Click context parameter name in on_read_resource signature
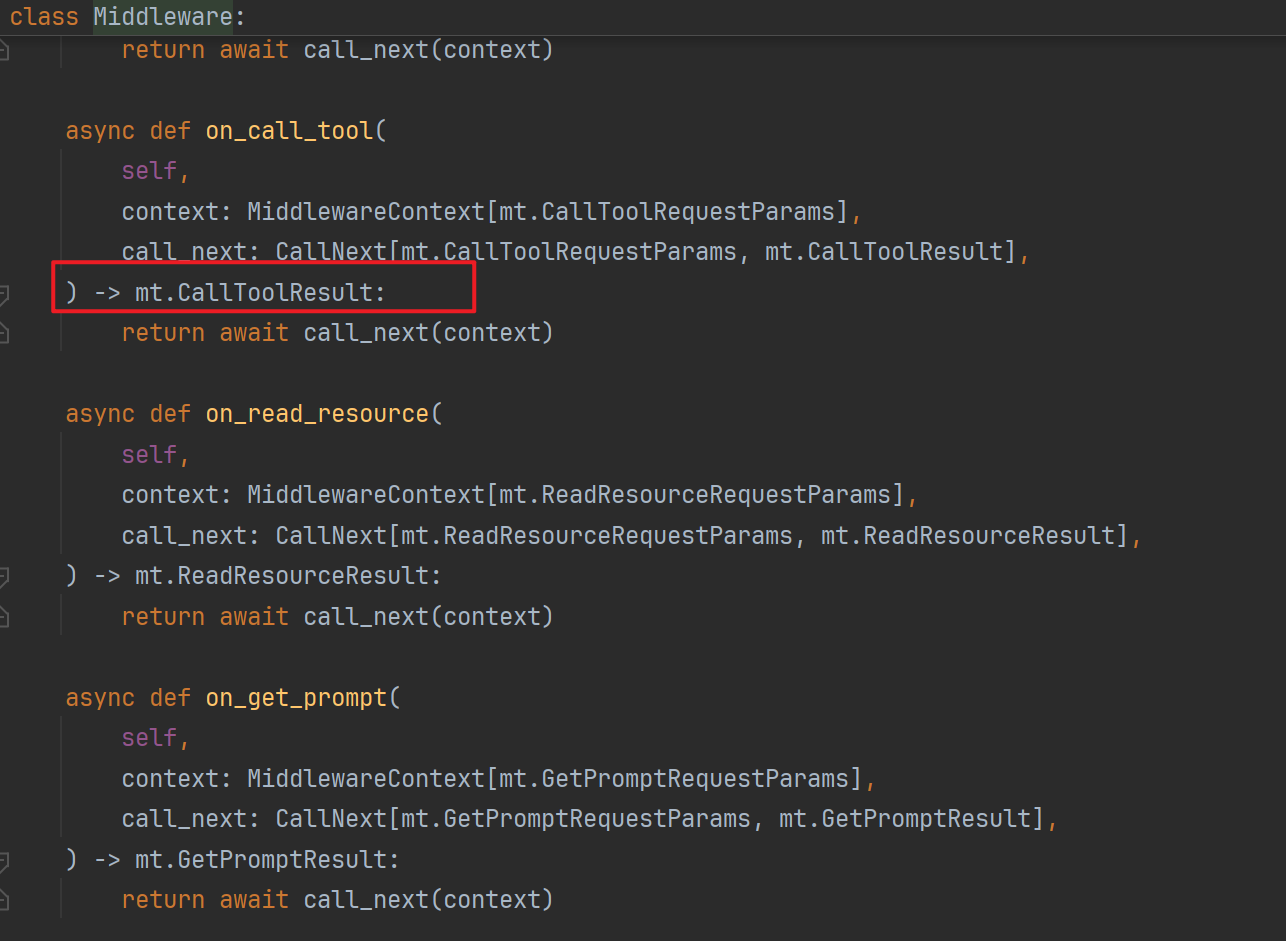The width and height of the screenshot is (1286, 941). tap(170, 495)
